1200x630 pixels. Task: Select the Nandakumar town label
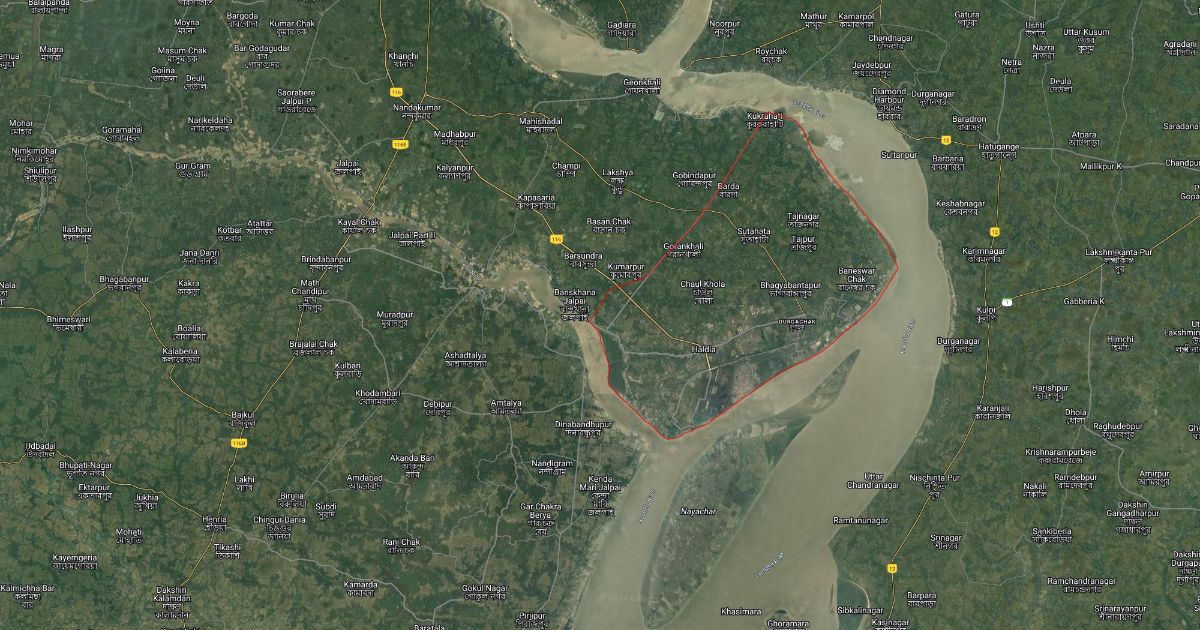pyautogui.click(x=417, y=106)
